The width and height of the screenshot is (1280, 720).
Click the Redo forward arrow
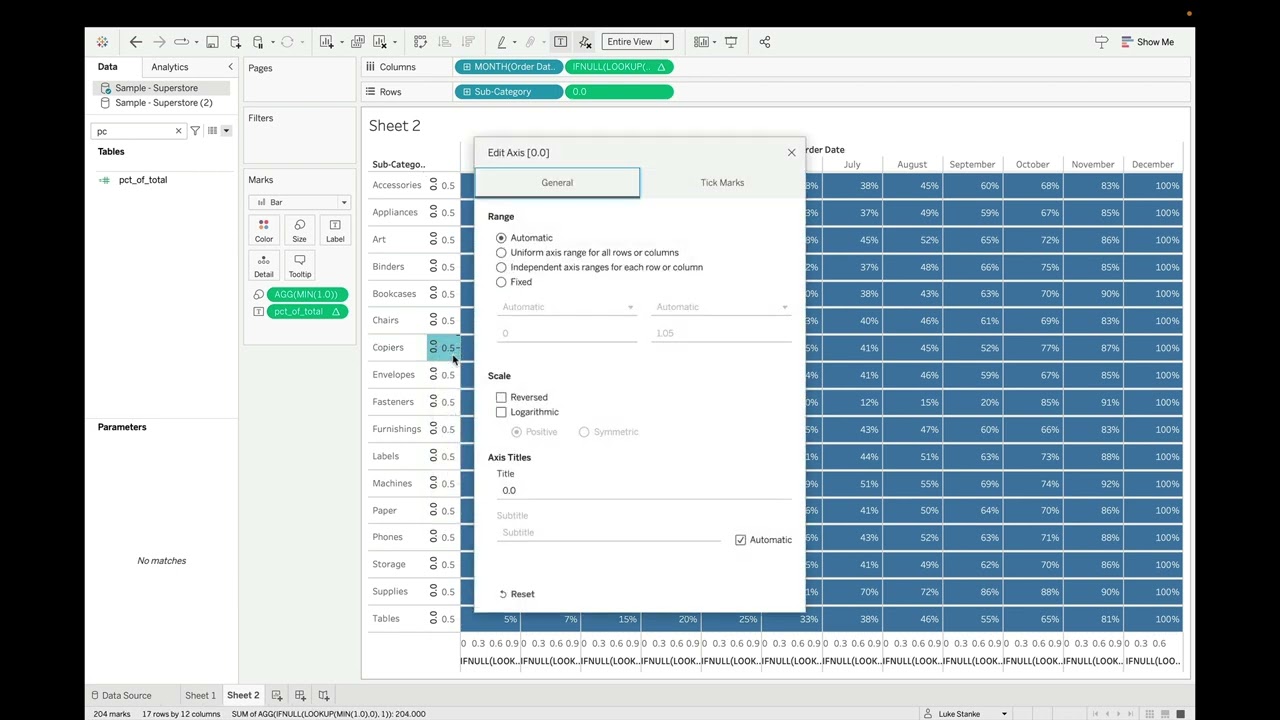tap(159, 42)
